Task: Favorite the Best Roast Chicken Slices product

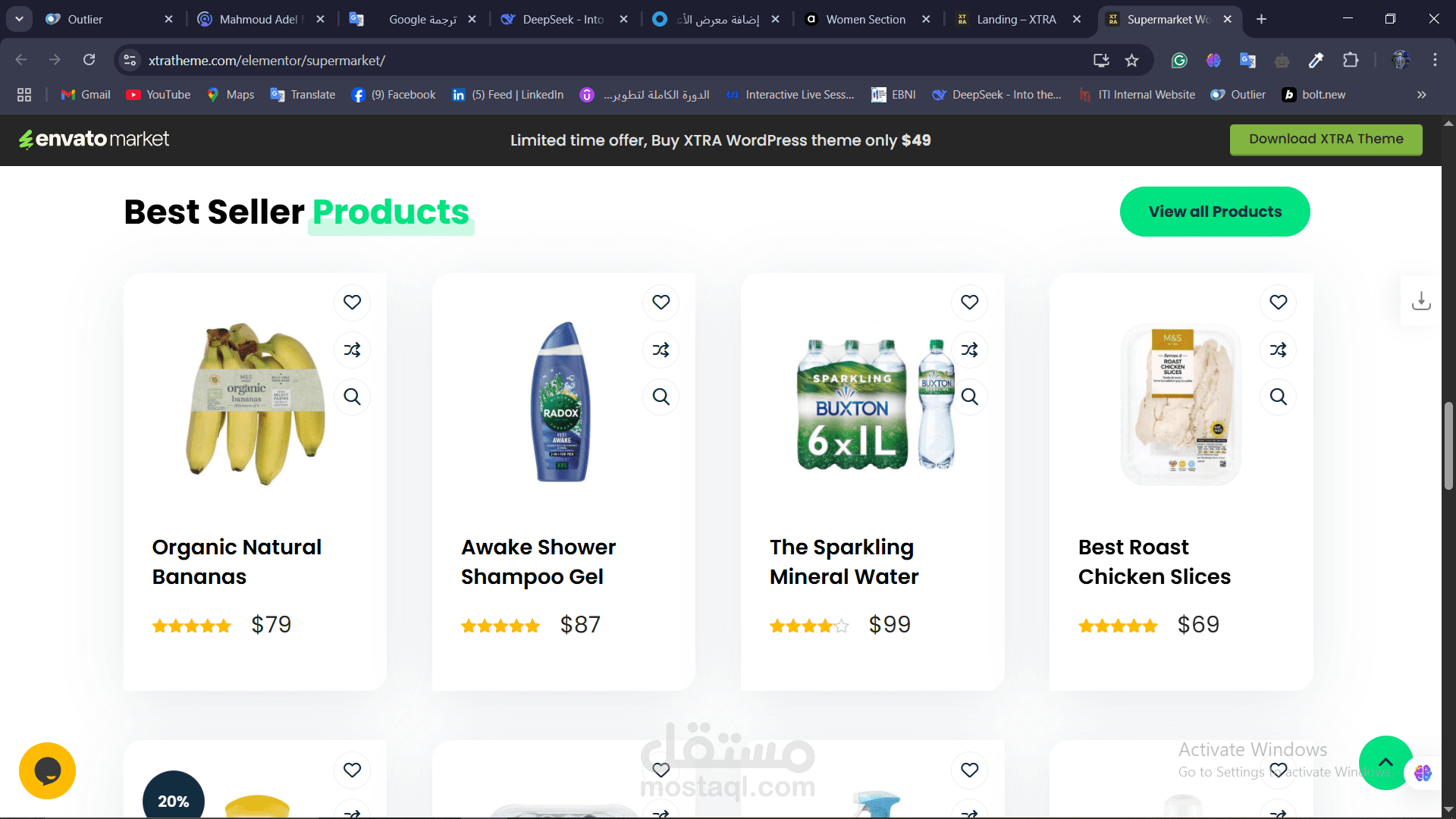Action: 1278,302
